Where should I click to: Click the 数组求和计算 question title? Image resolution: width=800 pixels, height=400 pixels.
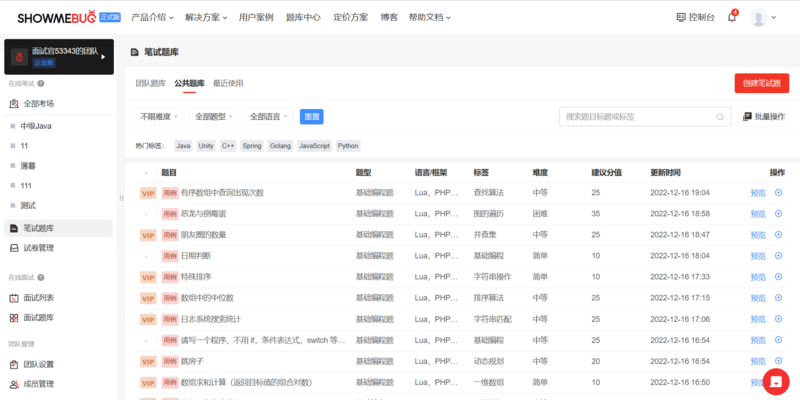246,382
